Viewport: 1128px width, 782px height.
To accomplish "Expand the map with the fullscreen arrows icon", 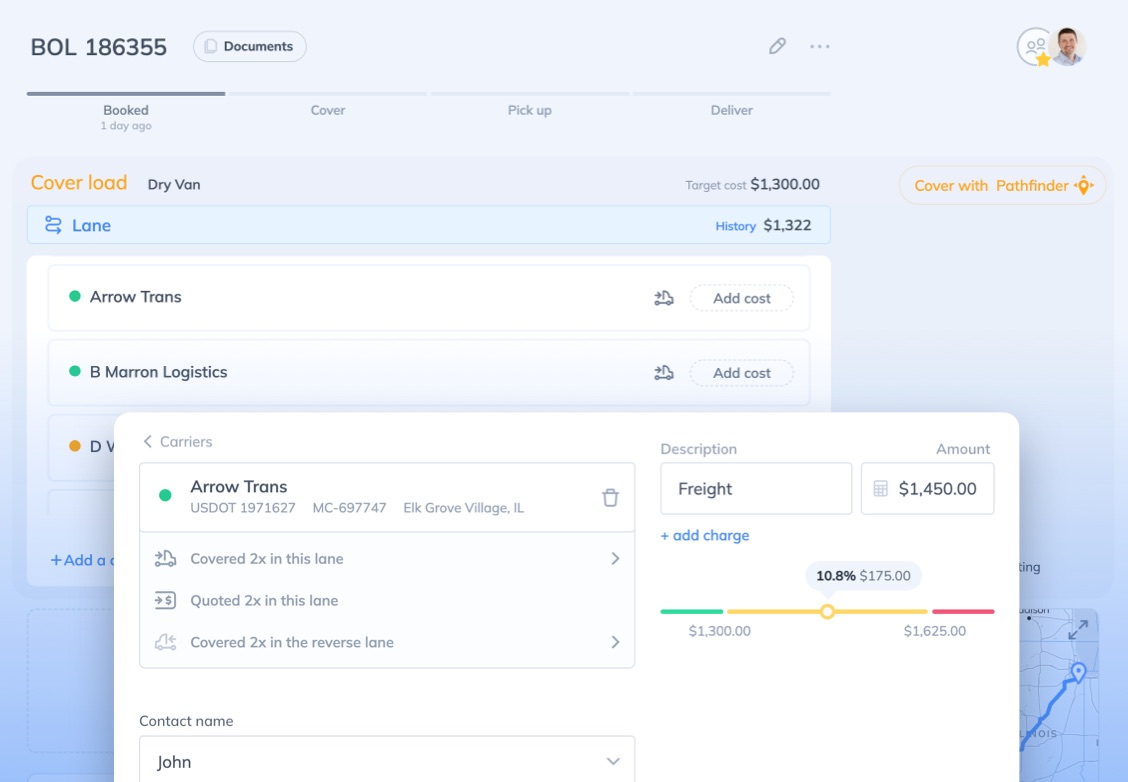I will pos(1078,631).
